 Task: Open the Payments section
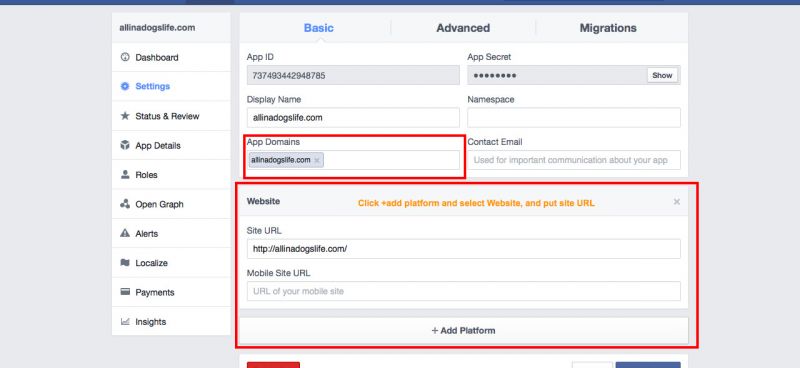pyautogui.click(x=171, y=292)
